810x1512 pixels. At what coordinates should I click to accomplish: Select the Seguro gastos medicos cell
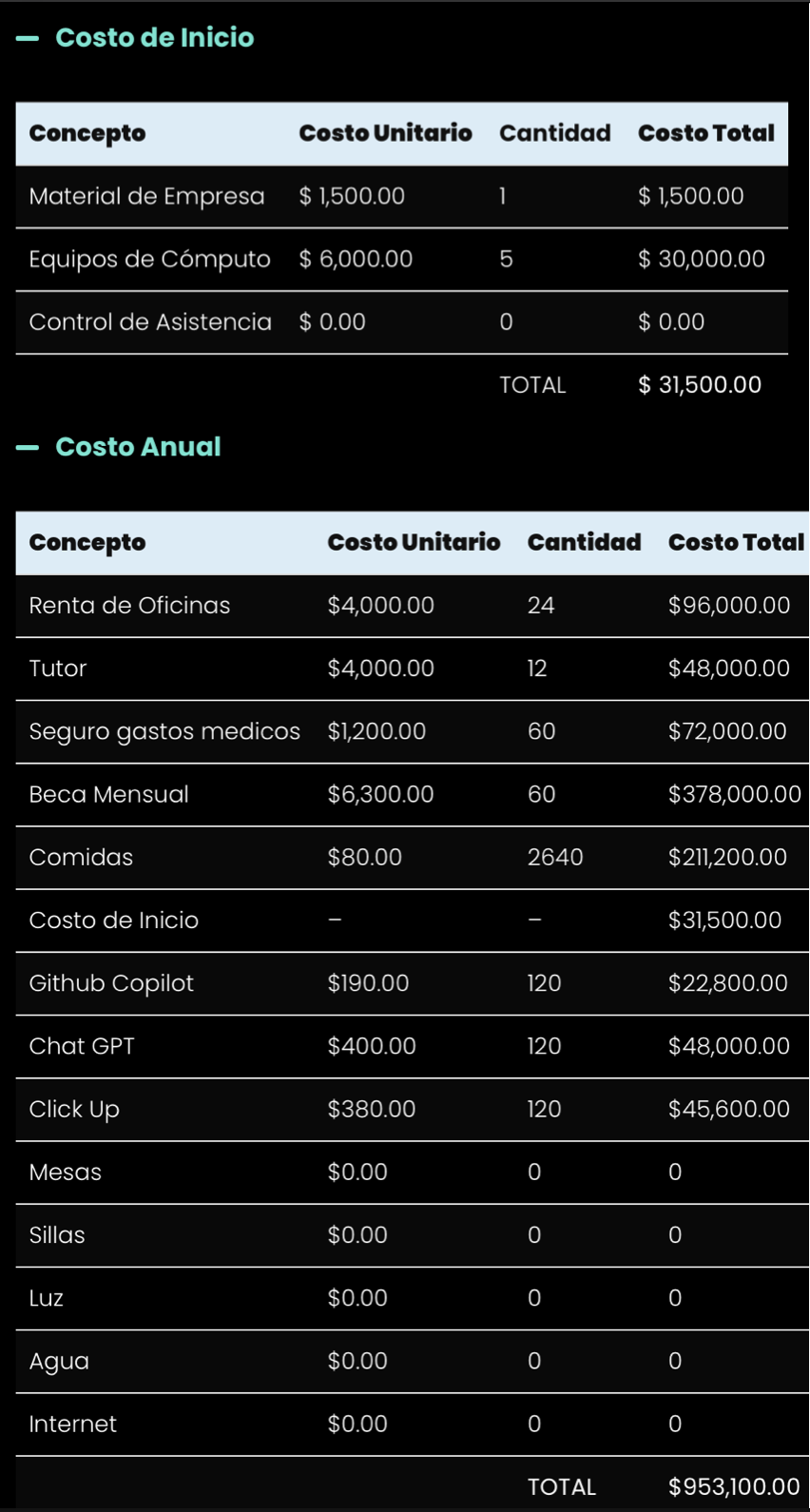[x=164, y=730]
